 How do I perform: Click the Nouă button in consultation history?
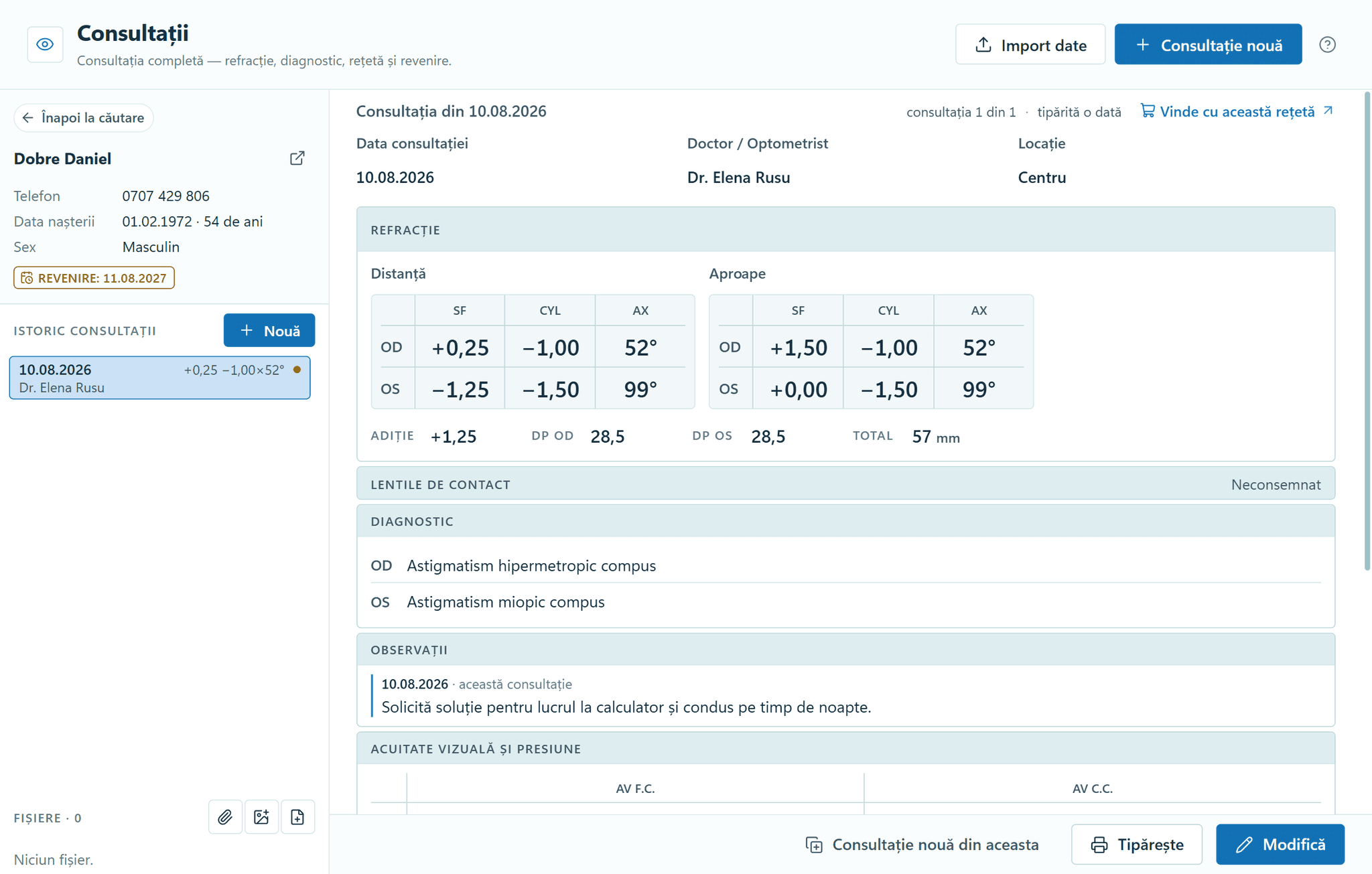(x=269, y=330)
